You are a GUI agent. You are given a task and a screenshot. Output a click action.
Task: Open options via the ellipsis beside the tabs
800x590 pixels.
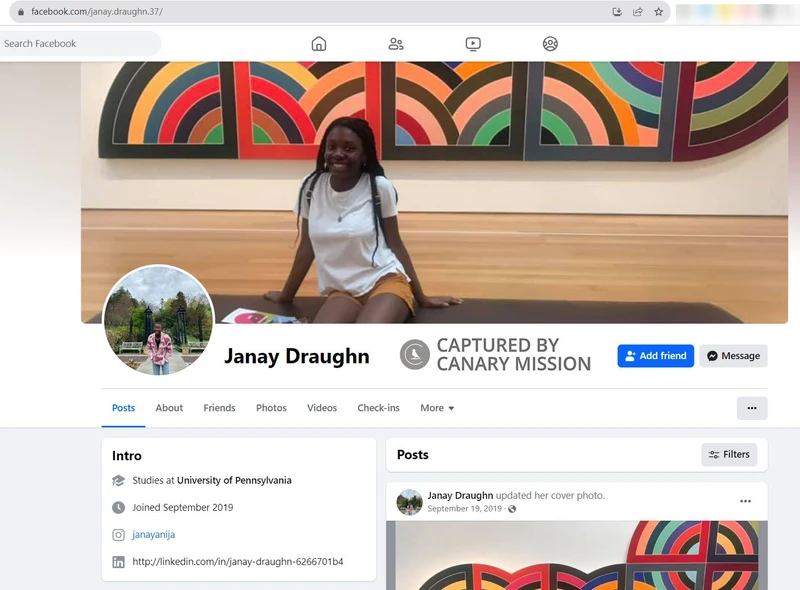tap(752, 408)
